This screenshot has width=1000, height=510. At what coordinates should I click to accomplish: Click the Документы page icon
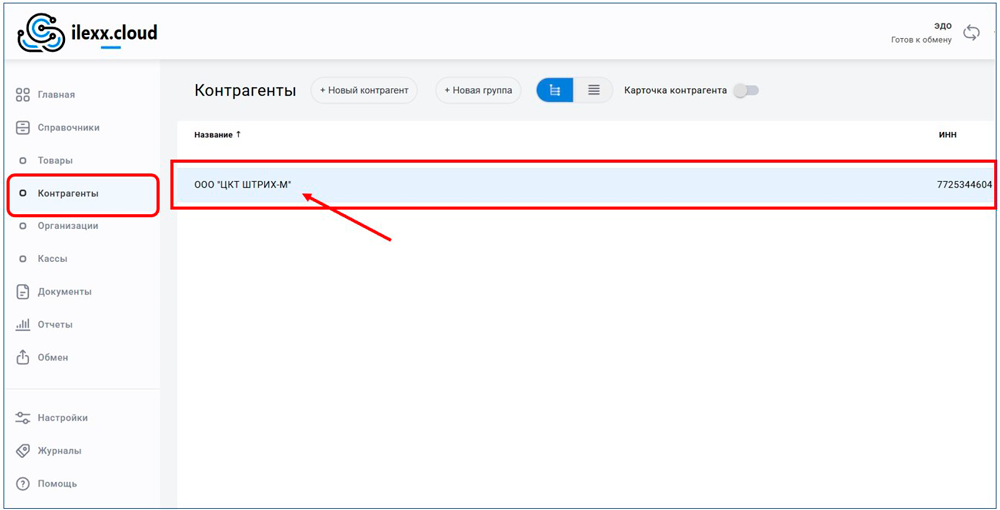click(x=23, y=292)
